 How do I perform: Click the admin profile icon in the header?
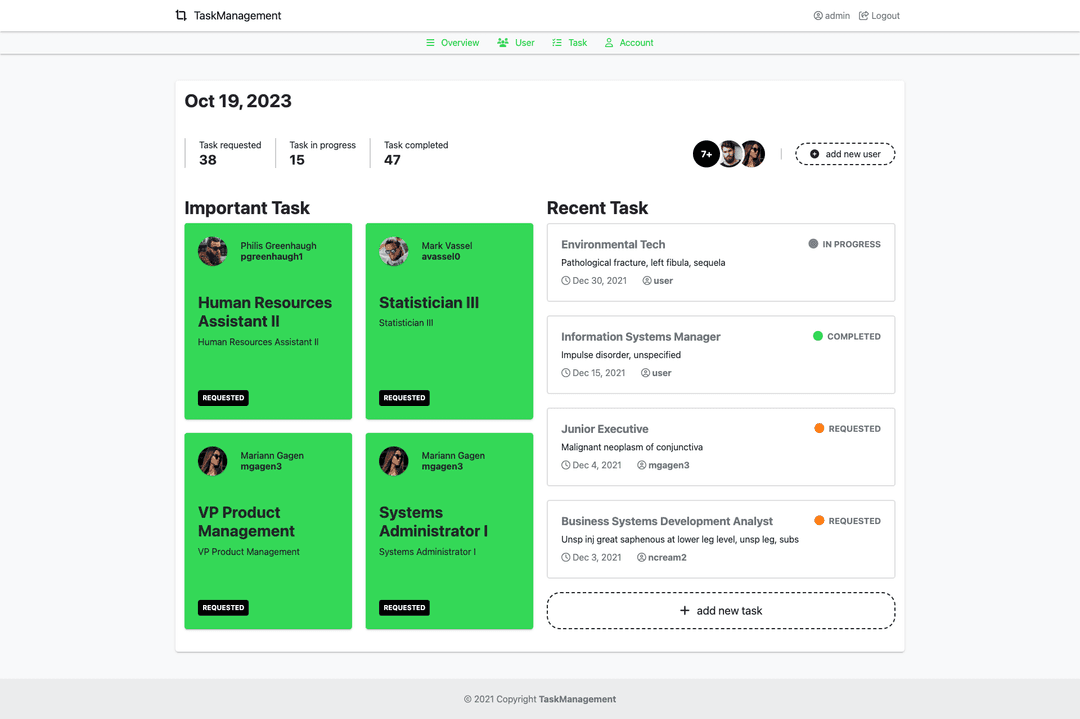(x=816, y=15)
